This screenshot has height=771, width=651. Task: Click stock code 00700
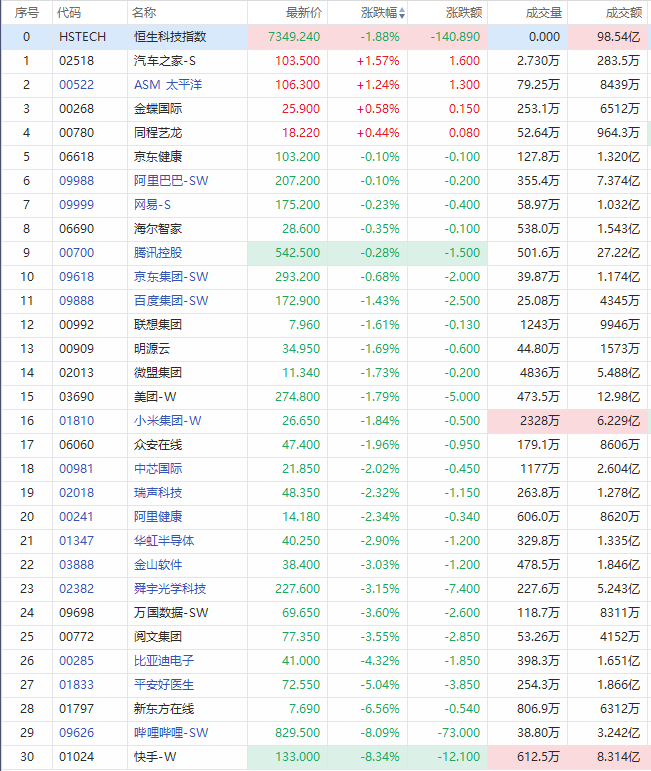tap(76, 253)
